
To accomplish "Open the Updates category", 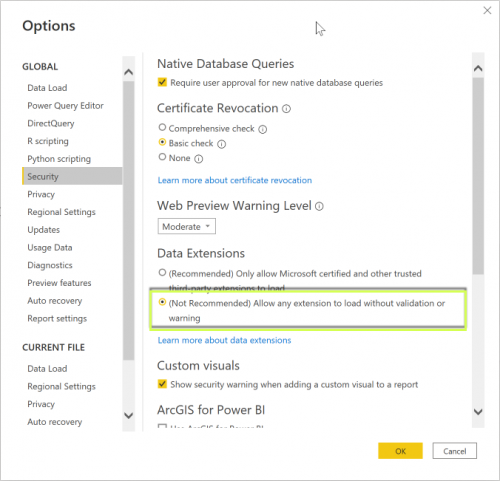I will pyautogui.click(x=44, y=230).
